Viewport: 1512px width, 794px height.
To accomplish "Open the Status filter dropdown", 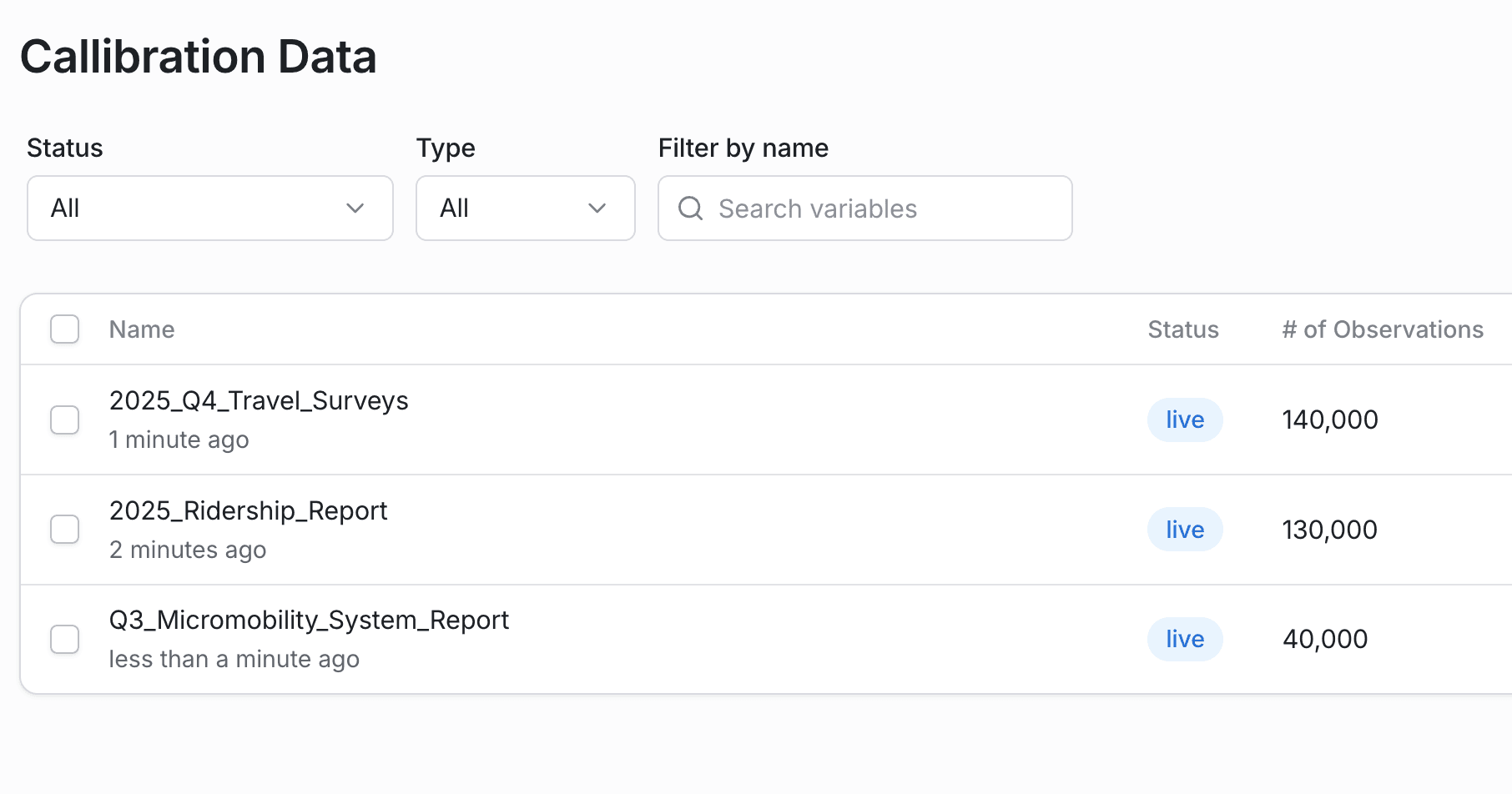I will (209, 209).
